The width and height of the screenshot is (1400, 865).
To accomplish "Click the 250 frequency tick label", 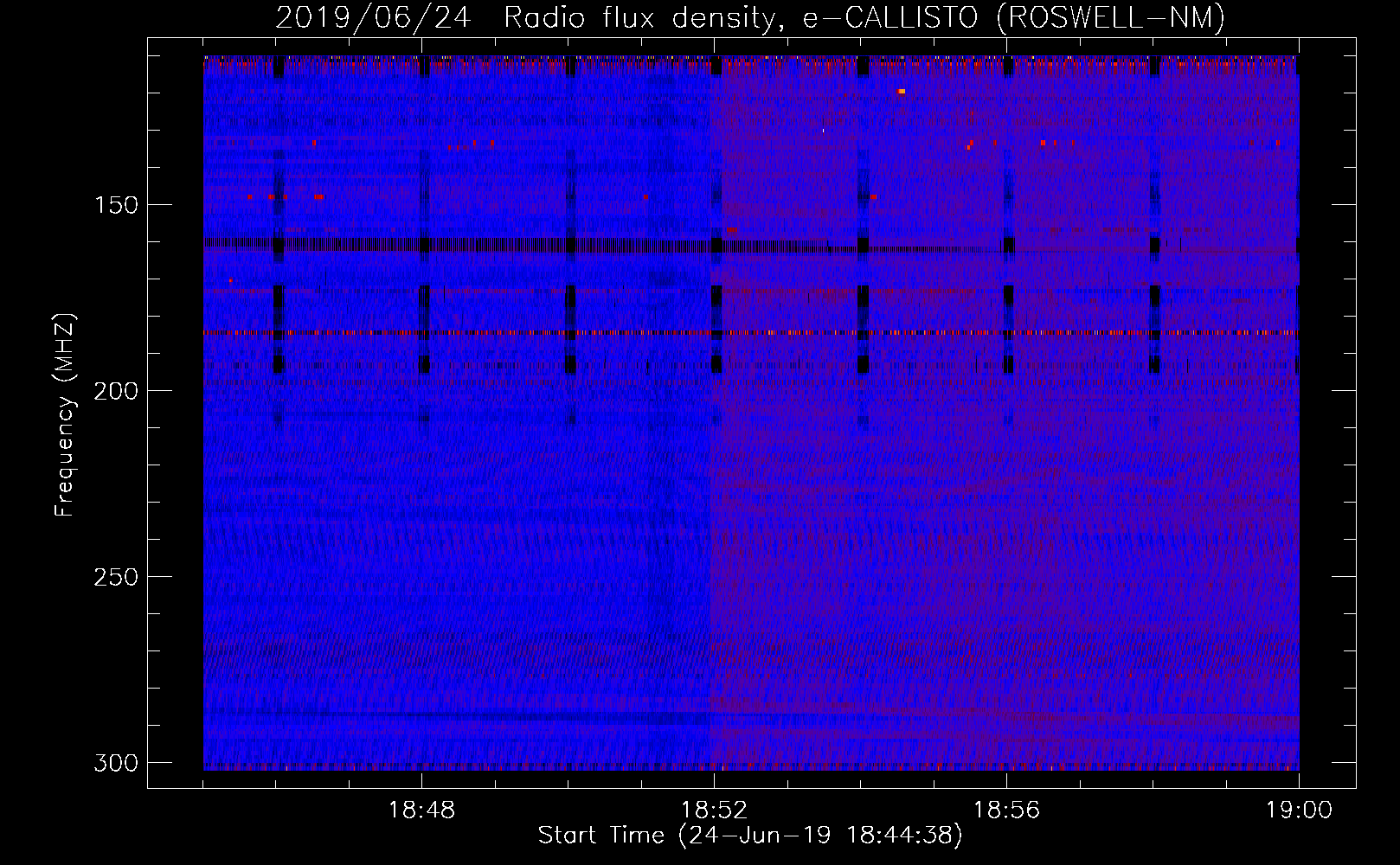I will click(115, 577).
